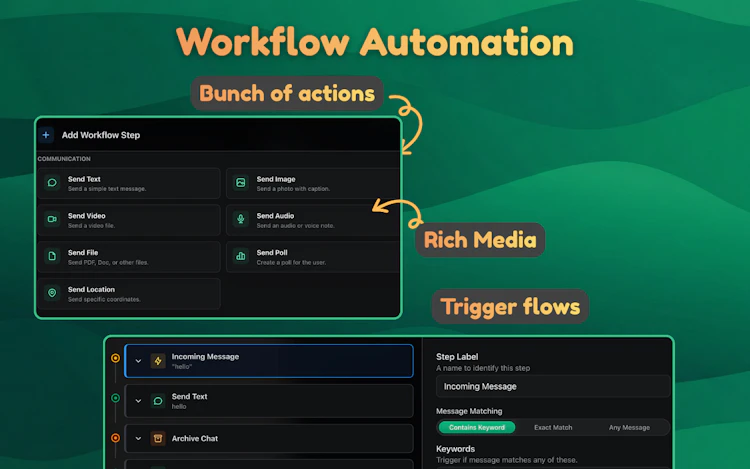Add the Send Audio action card
Viewport: 750px width, 469px height.
click(x=313, y=220)
